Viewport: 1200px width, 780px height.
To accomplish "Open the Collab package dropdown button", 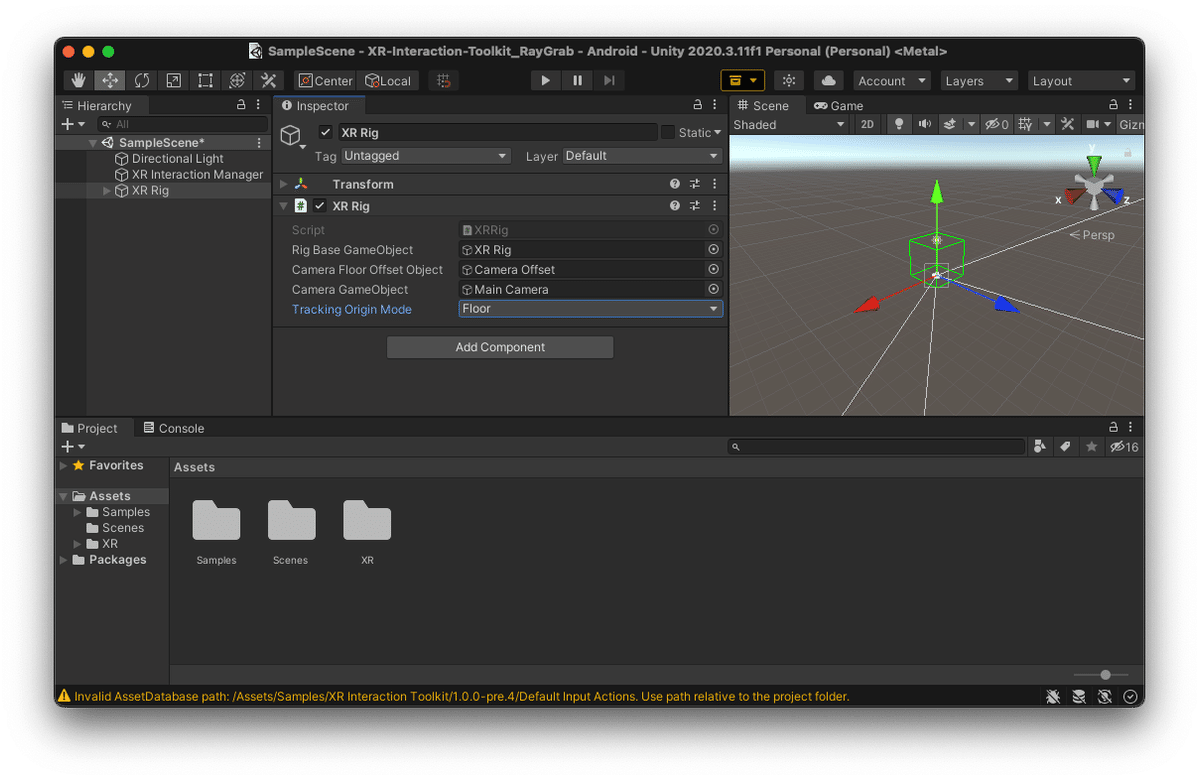I will 742,81.
